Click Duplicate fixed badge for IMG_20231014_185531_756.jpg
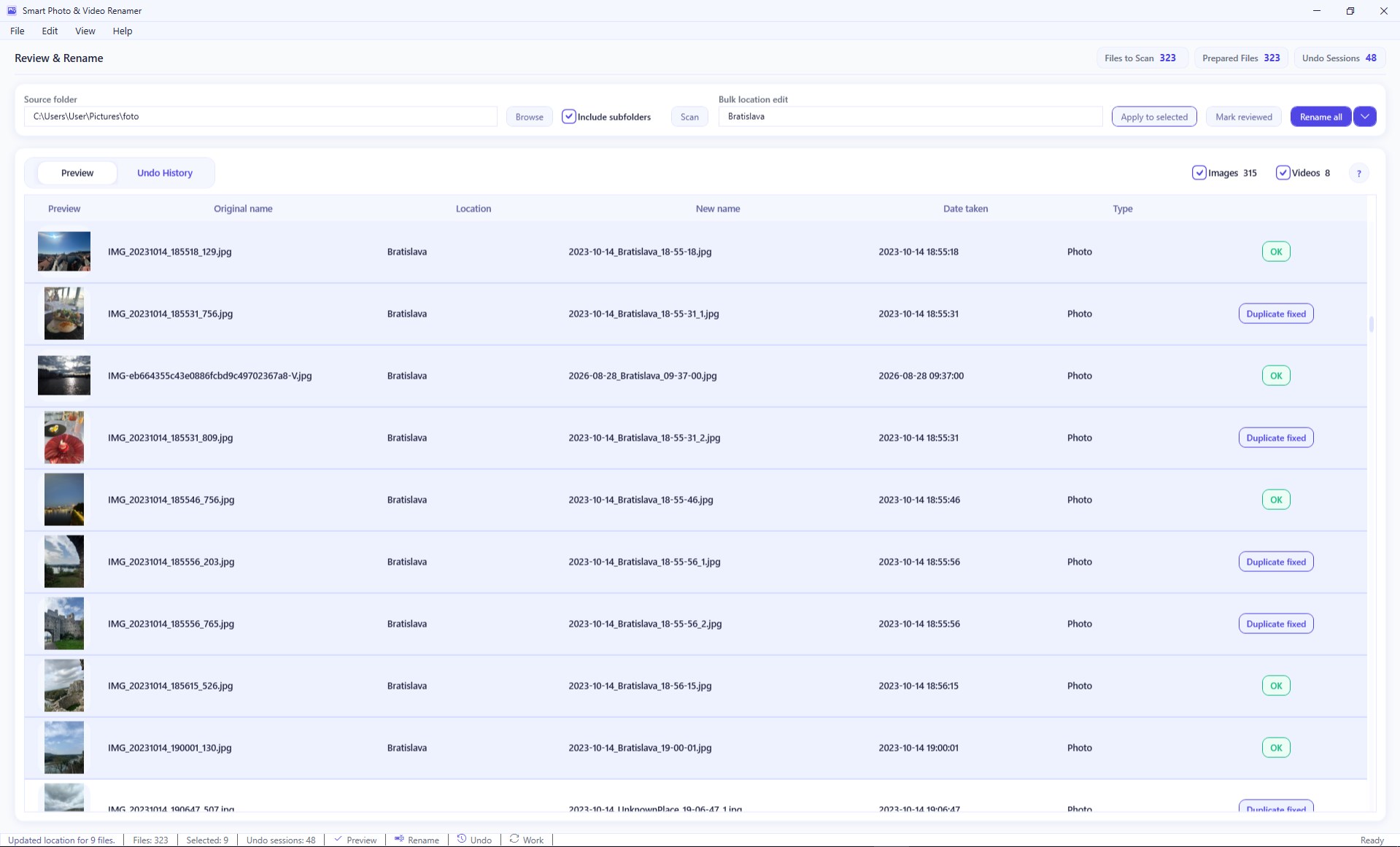The image size is (1400, 847). 1276,314
